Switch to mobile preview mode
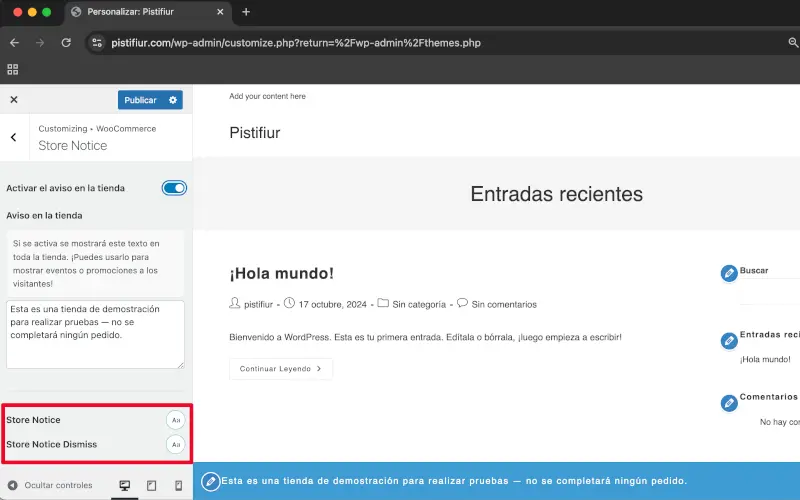Image resolution: width=800 pixels, height=500 pixels. (179, 485)
